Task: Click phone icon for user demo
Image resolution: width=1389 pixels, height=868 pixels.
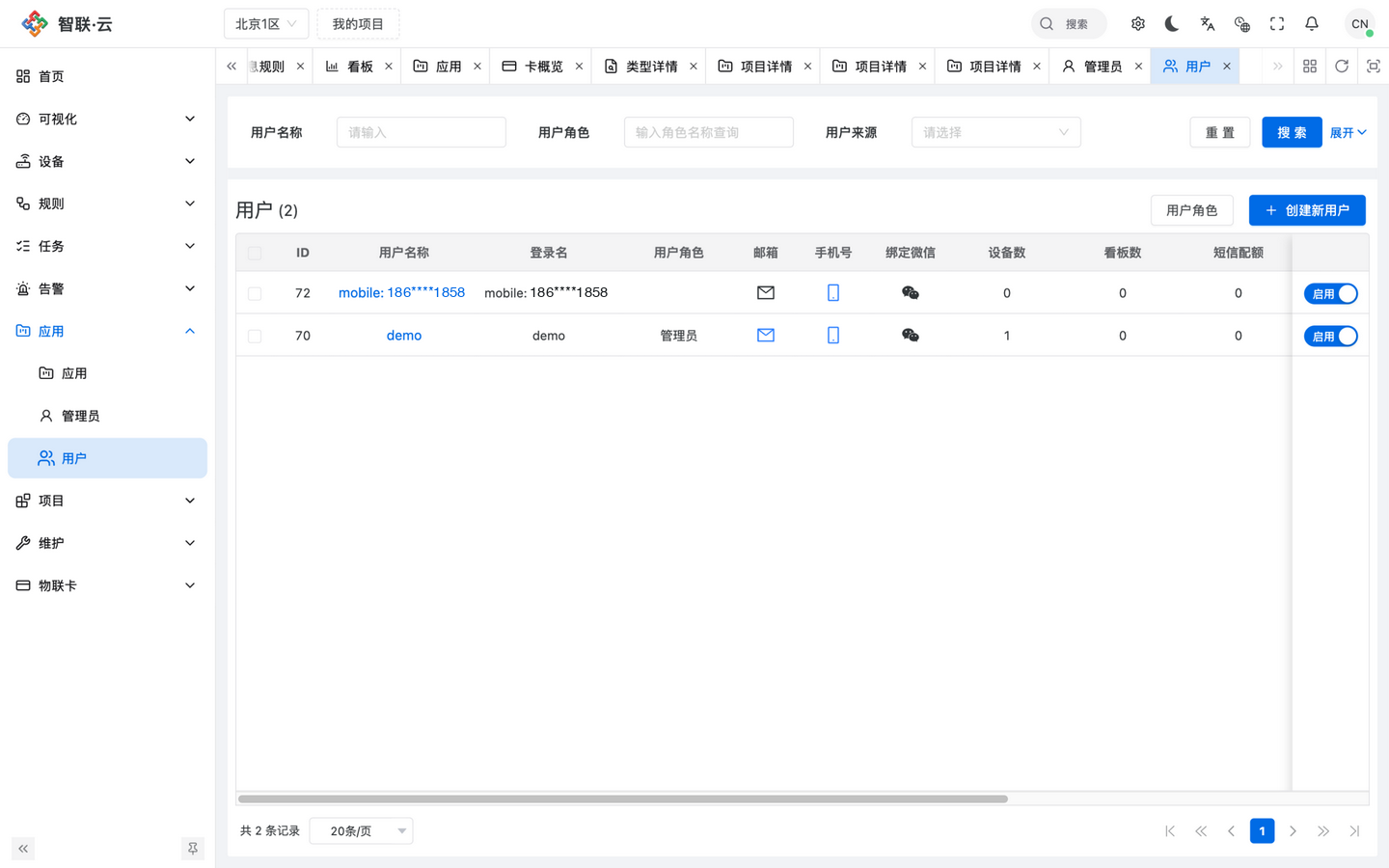Action: [833, 336]
